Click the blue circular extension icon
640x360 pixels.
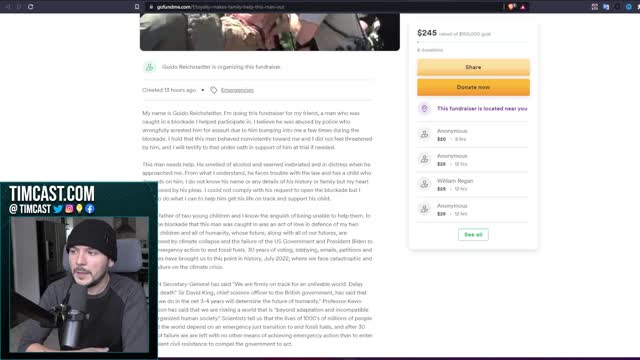(629, 7)
